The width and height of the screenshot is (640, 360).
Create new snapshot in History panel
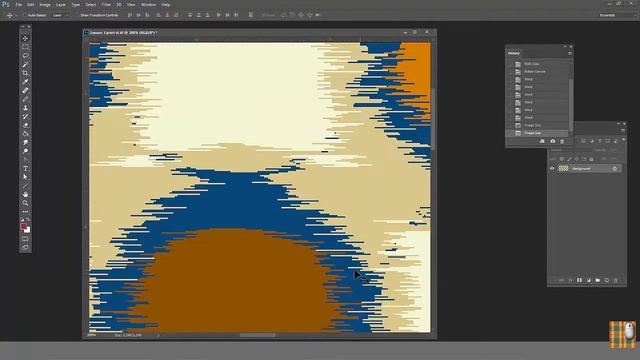tap(552, 141)
